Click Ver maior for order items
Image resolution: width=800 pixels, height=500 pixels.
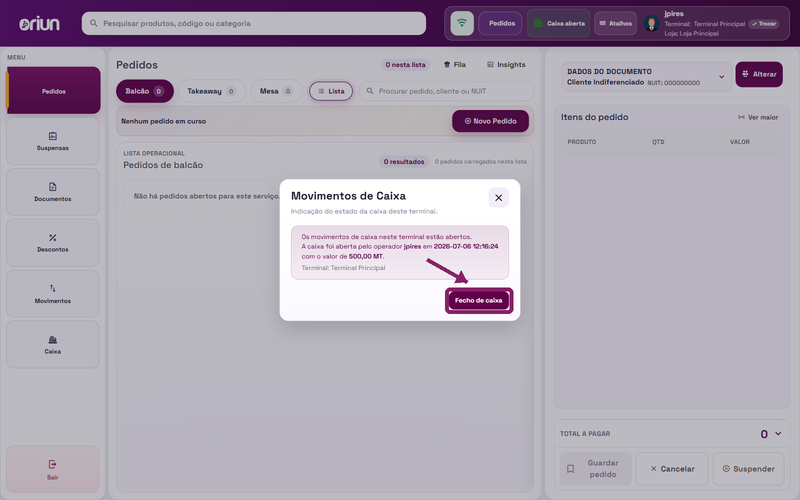click(x=758, y=117)
